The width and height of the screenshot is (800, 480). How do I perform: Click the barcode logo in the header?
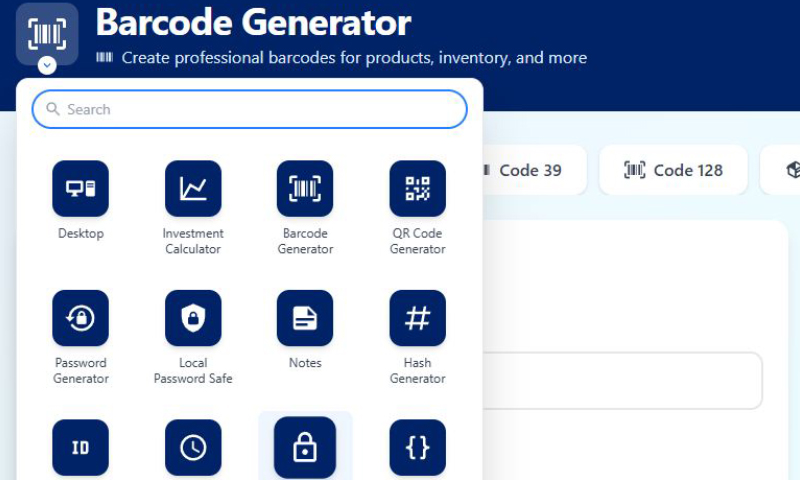pyautogui.click(x=47, y=34)
